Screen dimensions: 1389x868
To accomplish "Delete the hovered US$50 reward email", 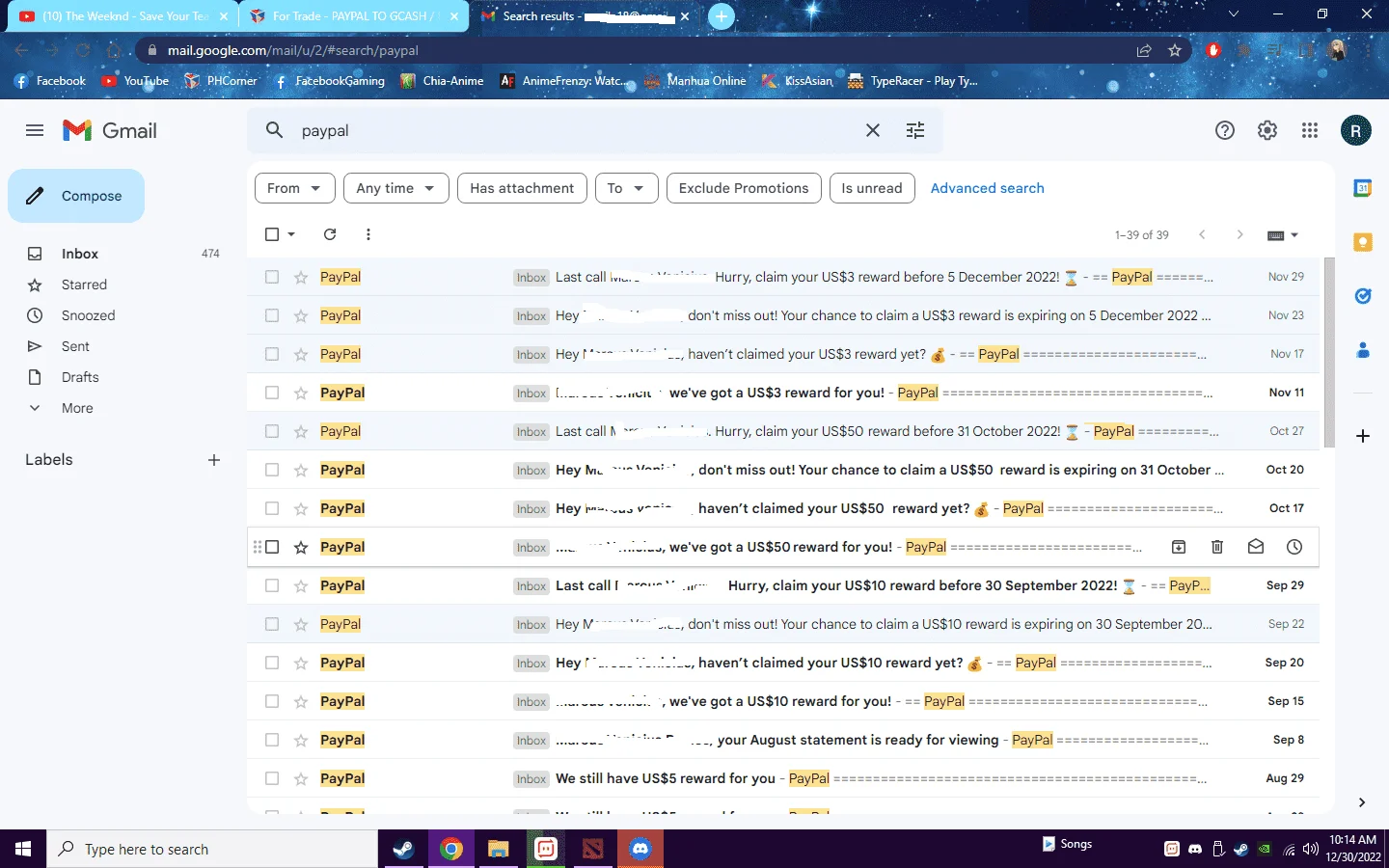I will [x=1217, y=547].
